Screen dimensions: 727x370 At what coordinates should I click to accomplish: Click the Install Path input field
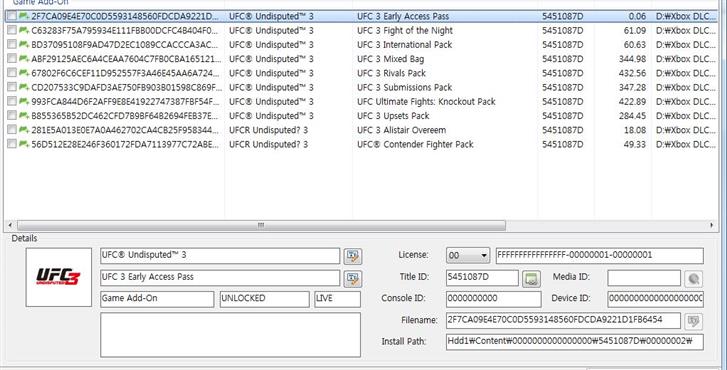point(574,342)
